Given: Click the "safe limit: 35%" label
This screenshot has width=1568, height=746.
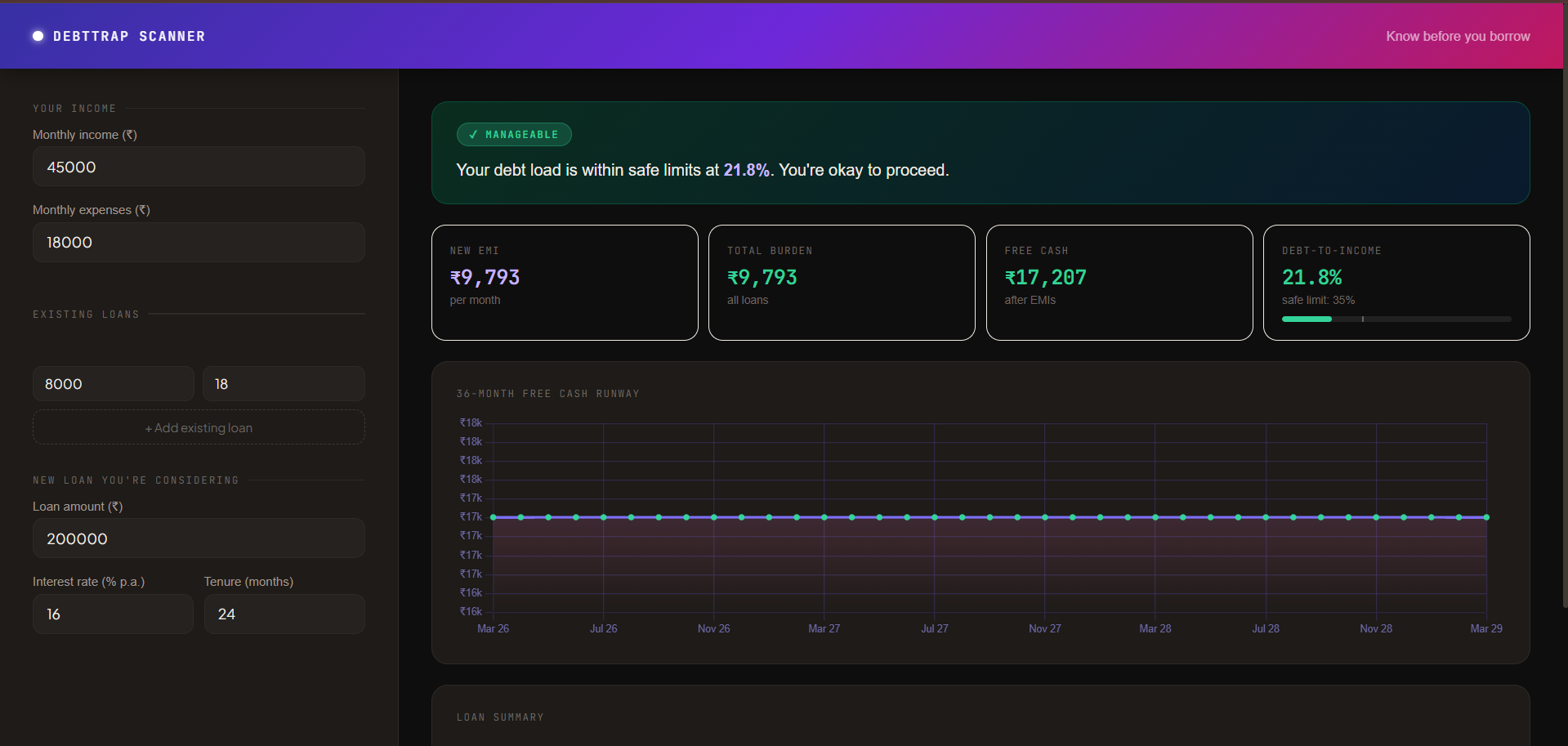Looking at the screenshot, I should pyautogui.click(x=1318, y=300).
